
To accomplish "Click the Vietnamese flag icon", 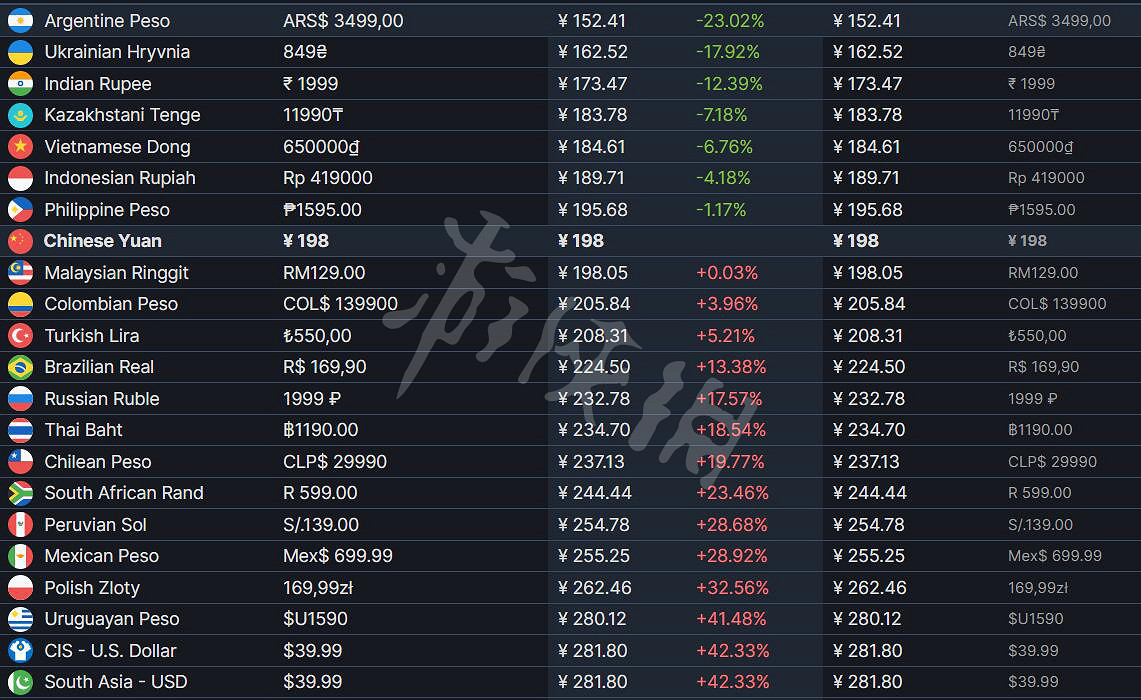I will pyautogui.click(x=20, y=146).
